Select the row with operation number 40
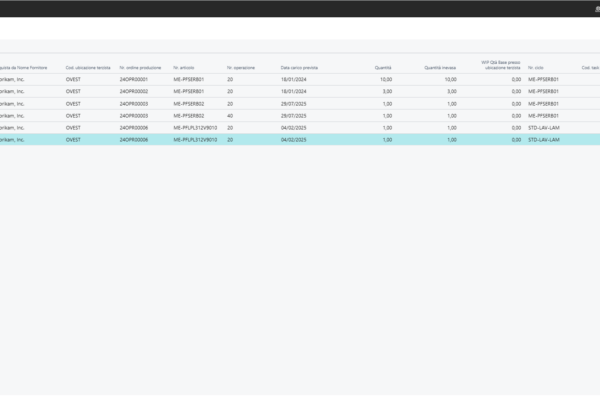The image size is (600, 403). pos(230,116)
